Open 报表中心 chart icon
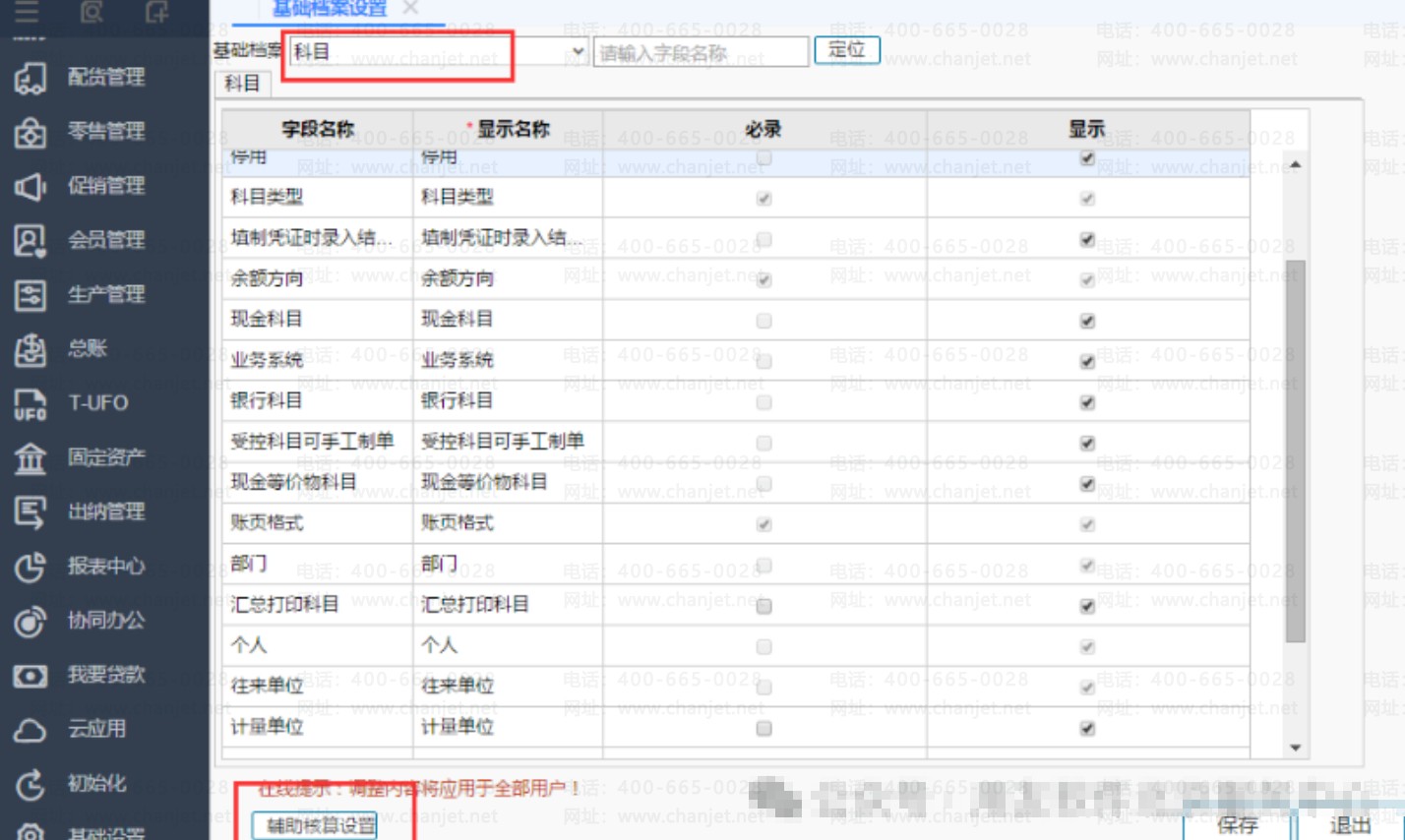The image size is (1405, 840). tap(30, 567)
